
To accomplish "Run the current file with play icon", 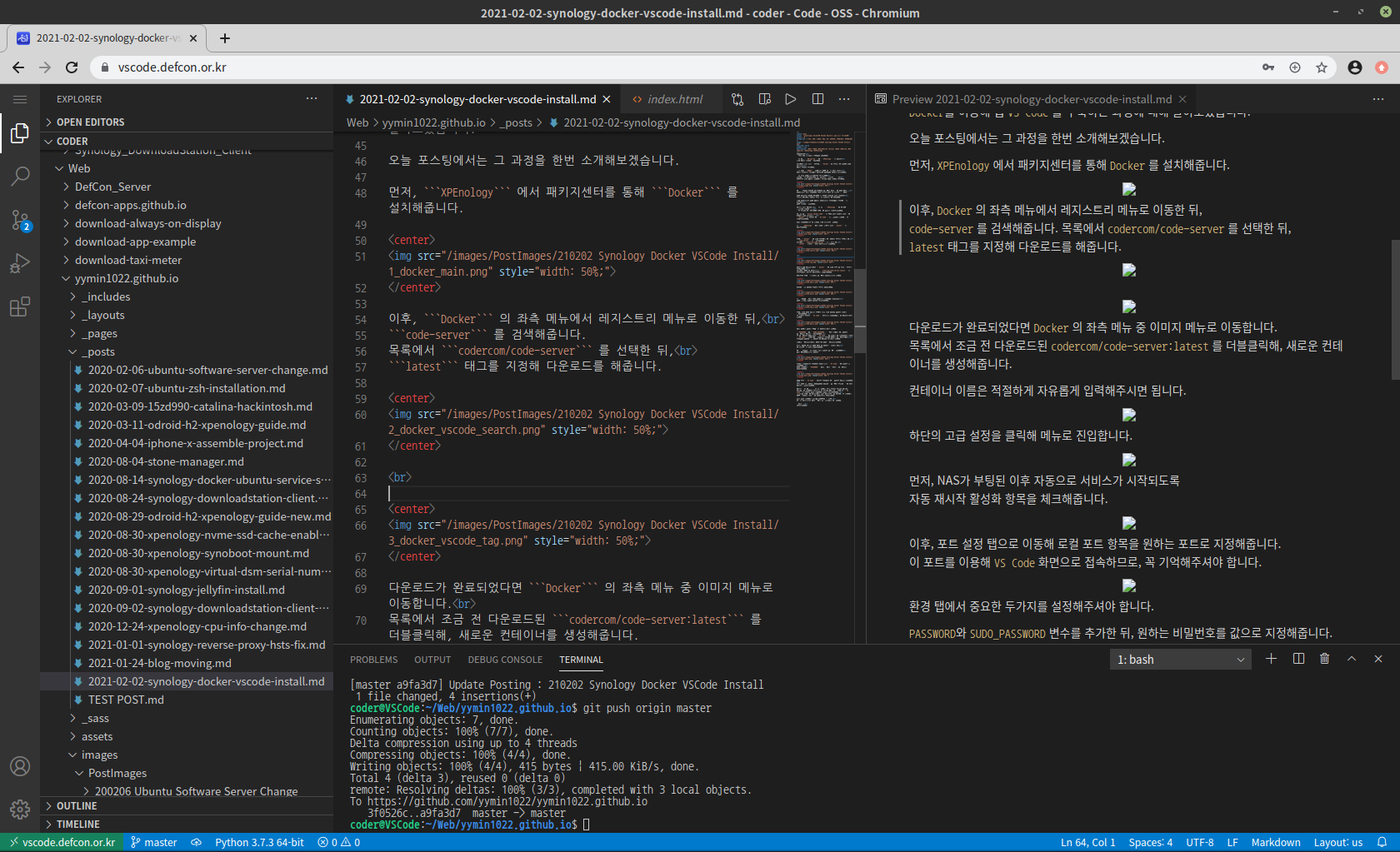I will [x=791, y=99].
